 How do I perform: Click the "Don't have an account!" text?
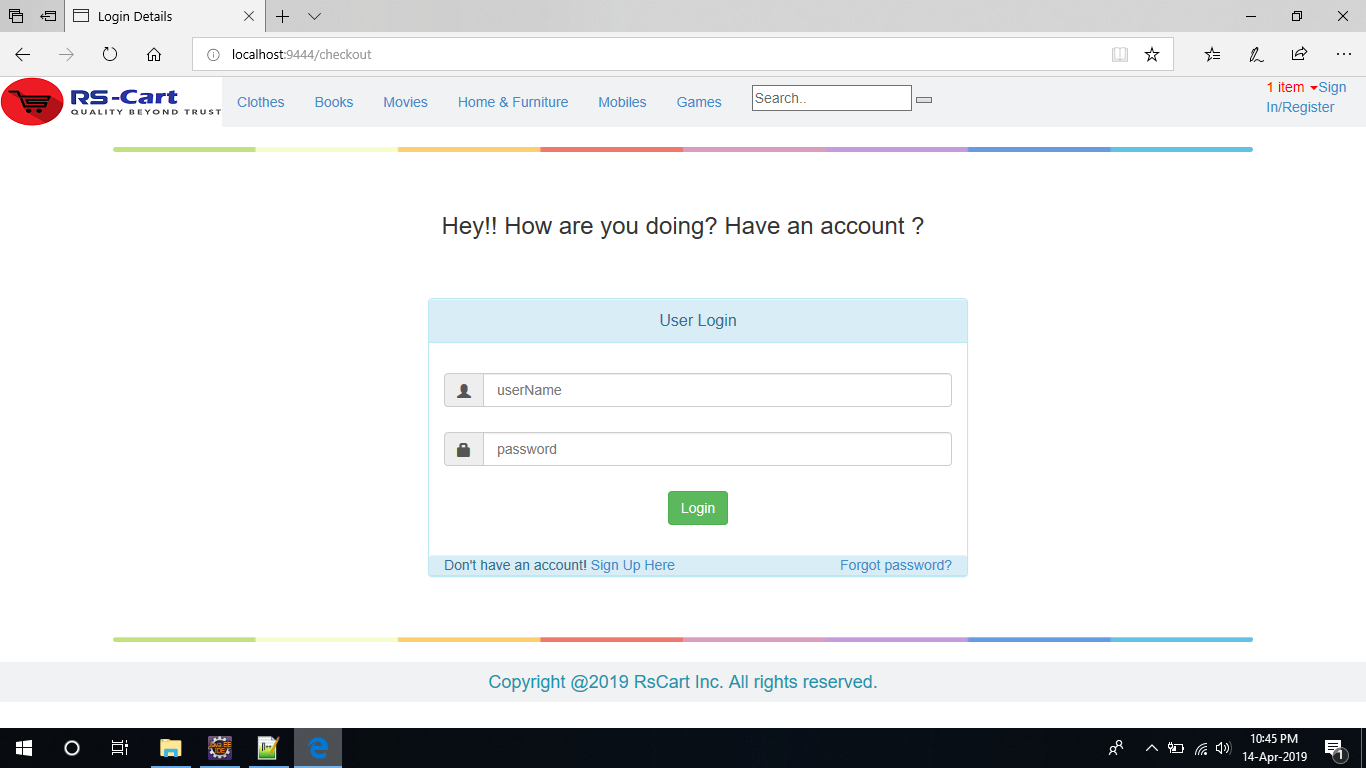(516, 565)
